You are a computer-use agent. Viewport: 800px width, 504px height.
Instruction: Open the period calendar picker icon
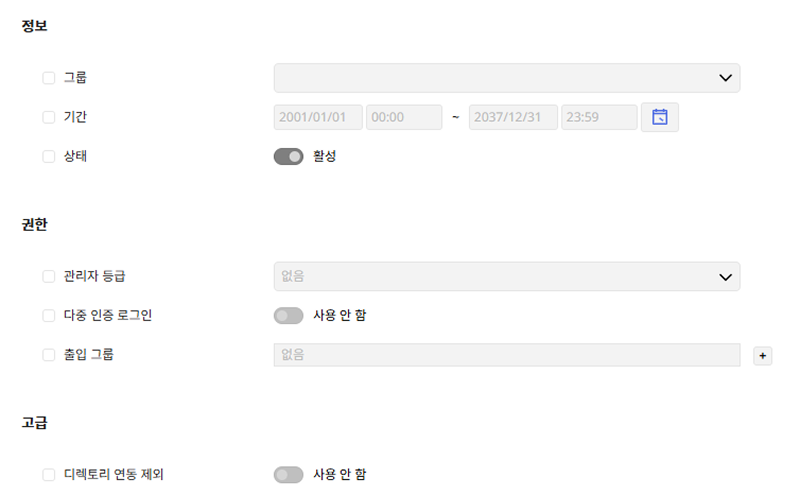(x=660, y=117)
